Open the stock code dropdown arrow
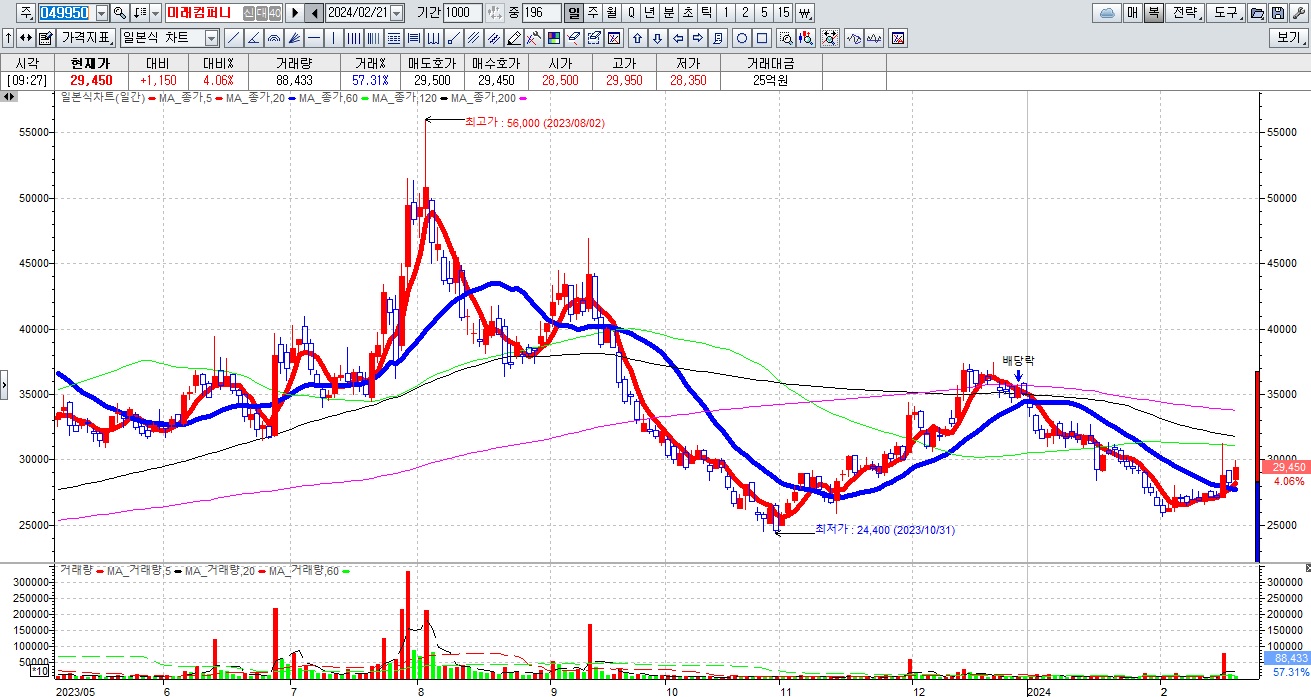 coord(102,13)
